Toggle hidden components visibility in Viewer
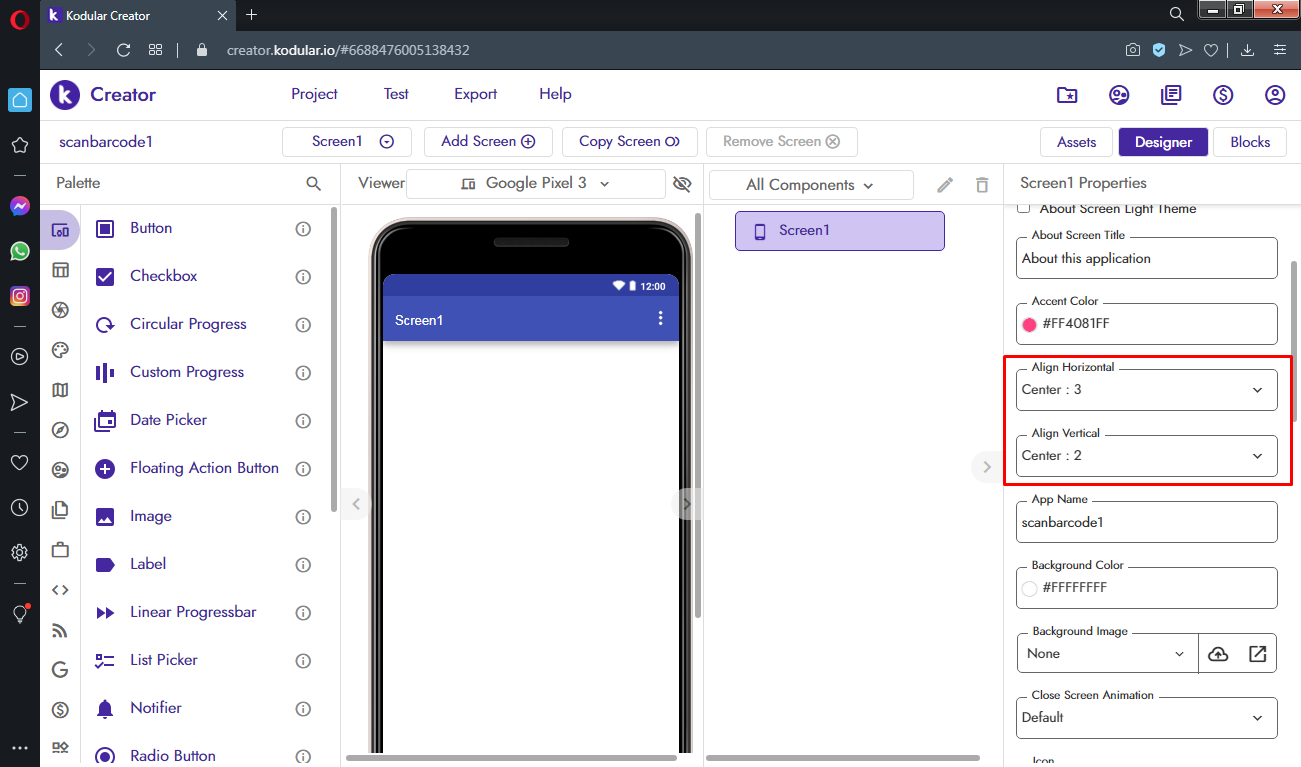This screenshot has width=1301, height=767. tap(683, 184)
